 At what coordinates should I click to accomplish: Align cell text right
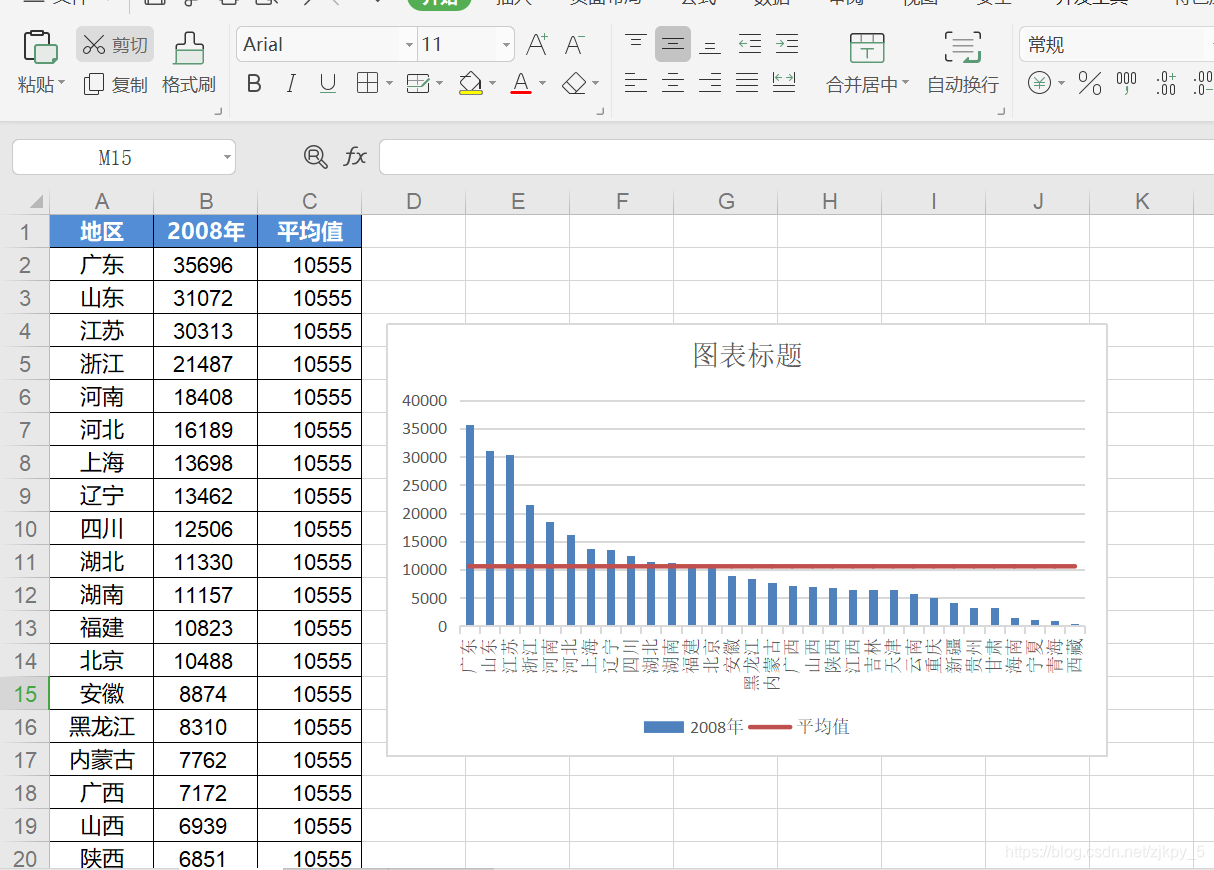click(x=710, y=84)
